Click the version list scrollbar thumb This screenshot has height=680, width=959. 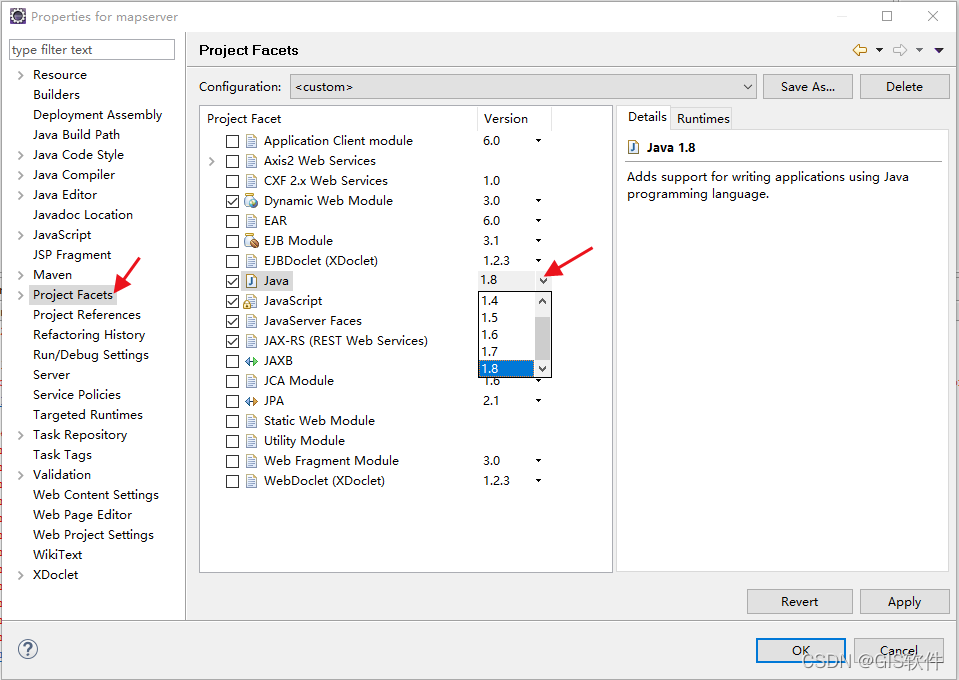click(x=542, y=338)
